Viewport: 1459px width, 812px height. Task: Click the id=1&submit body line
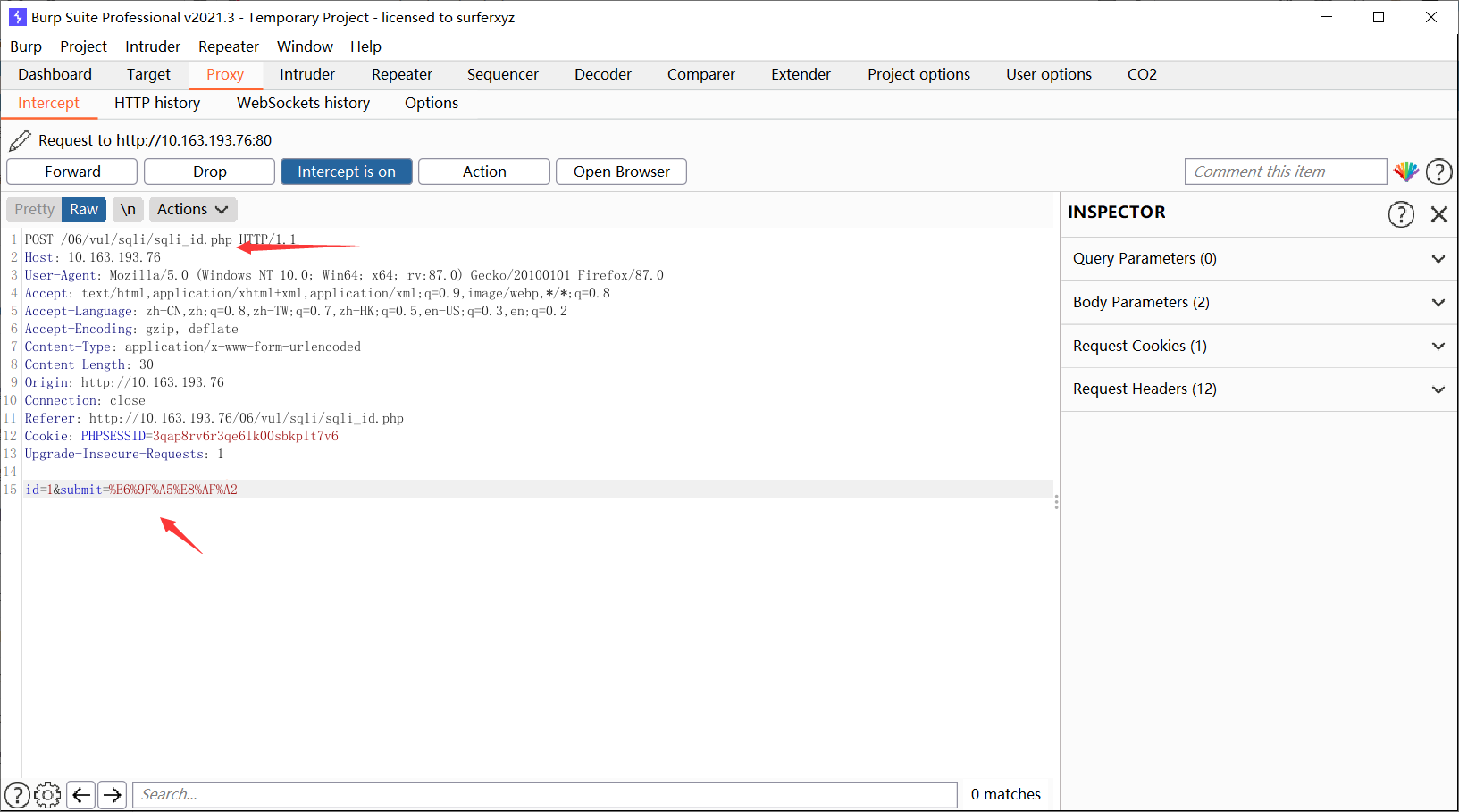[x=131, y=490]
